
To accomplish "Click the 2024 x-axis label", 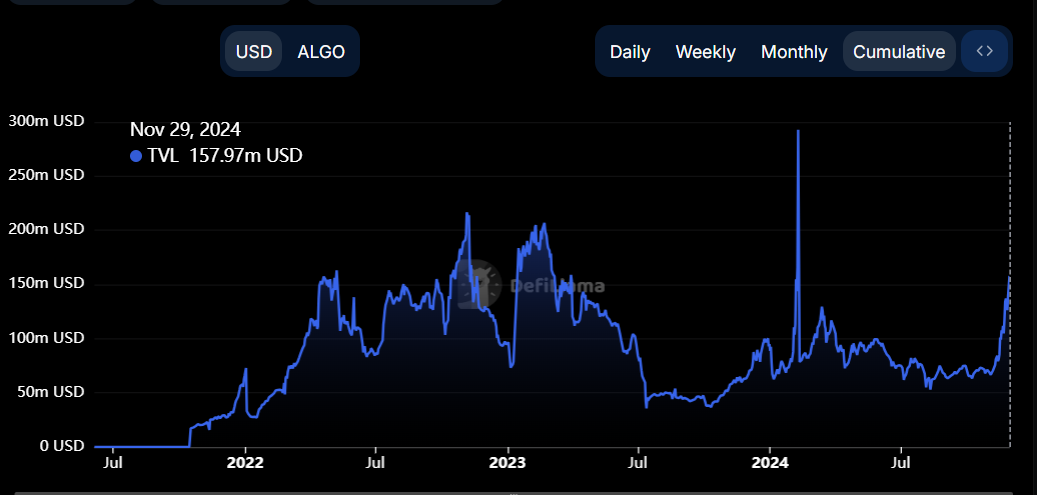I will 770,462.
